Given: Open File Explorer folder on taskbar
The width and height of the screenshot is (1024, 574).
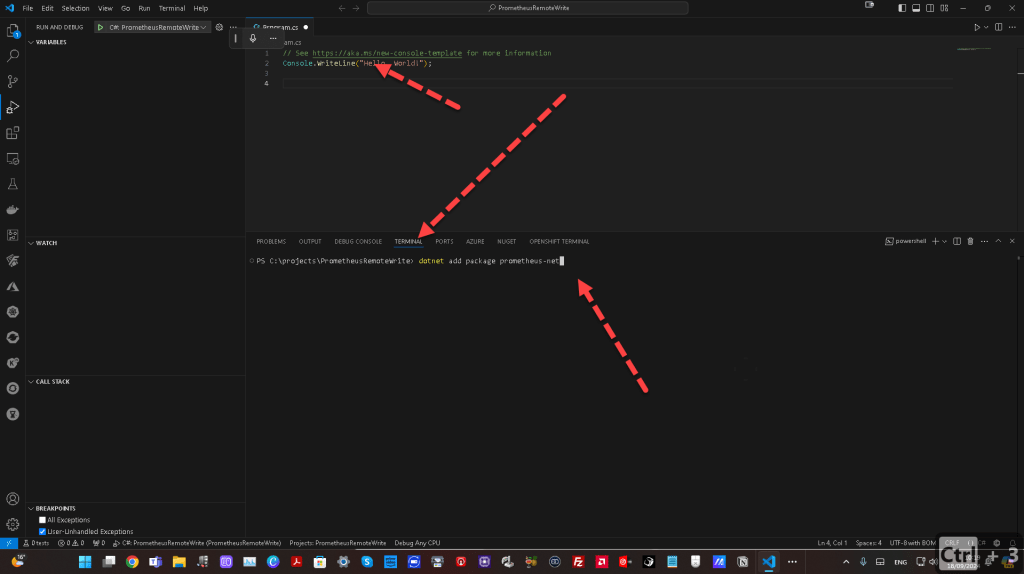Looking at the screenshot, I should pyautogui.click(x=179, y=562).
